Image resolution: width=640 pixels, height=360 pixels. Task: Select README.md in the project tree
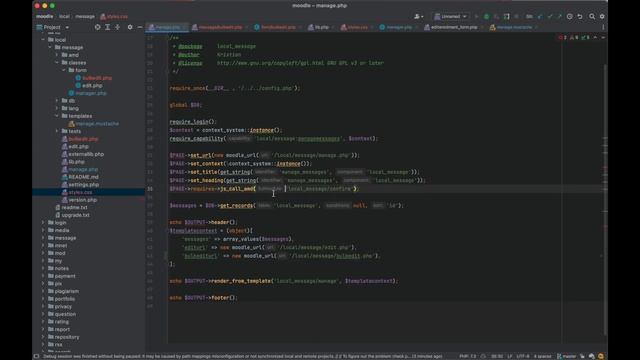click(x=80, y=177)
